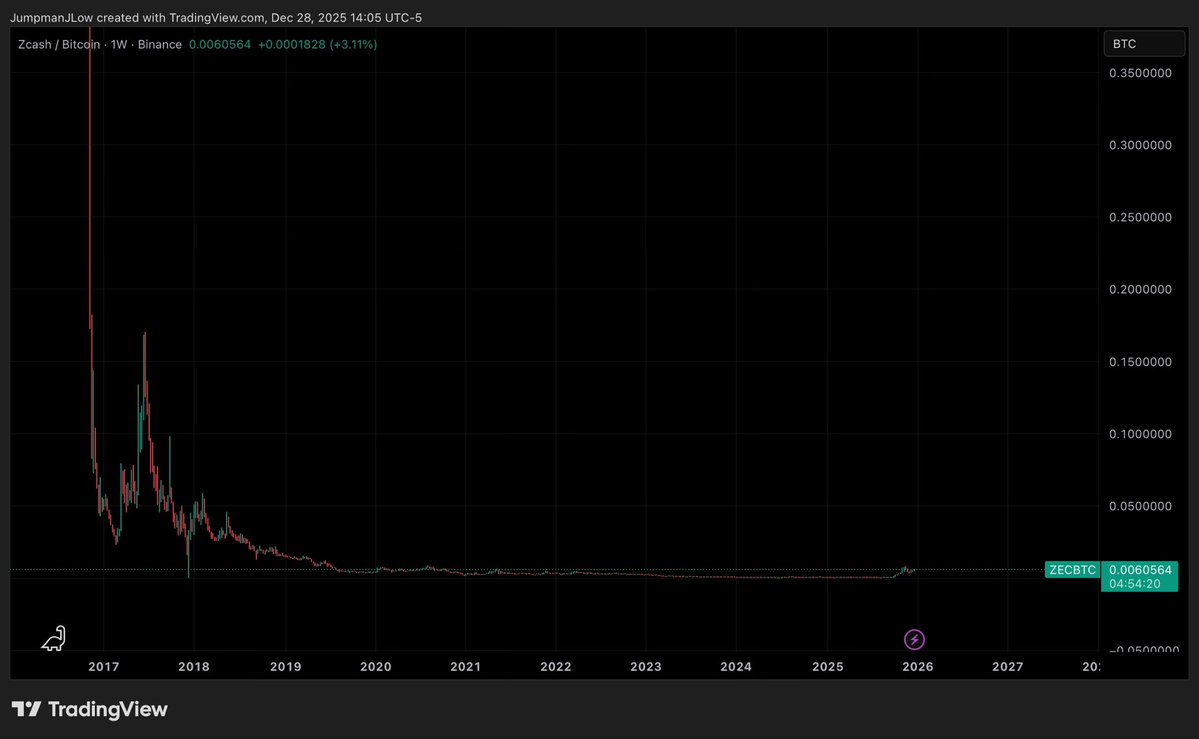Click the countdown timer 04:54:20

click(x=1135, y=584)
